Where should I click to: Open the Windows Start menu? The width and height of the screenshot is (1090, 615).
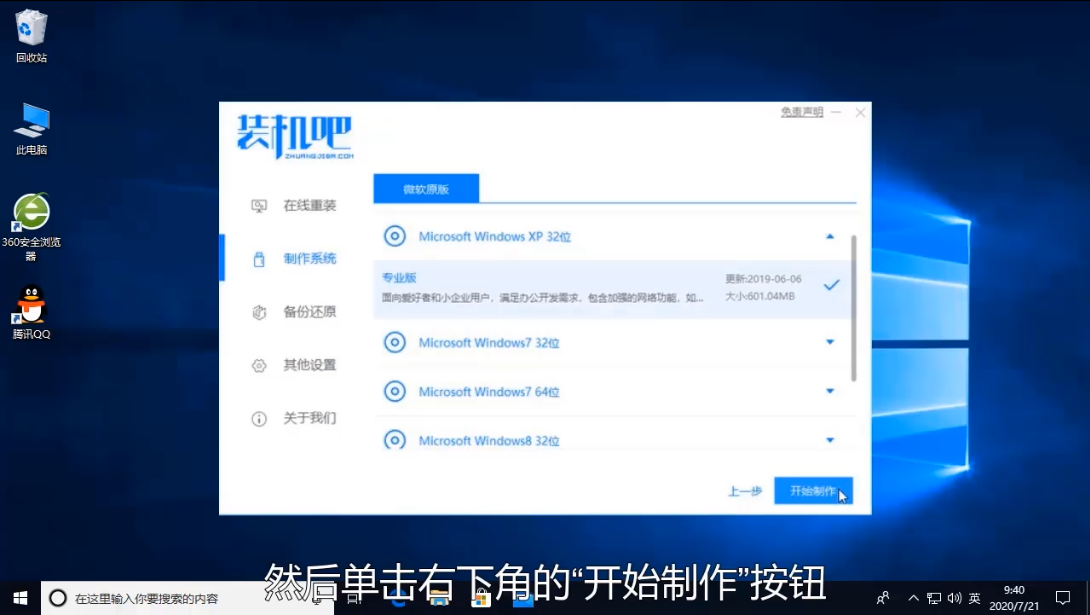[x=20, y=598]
